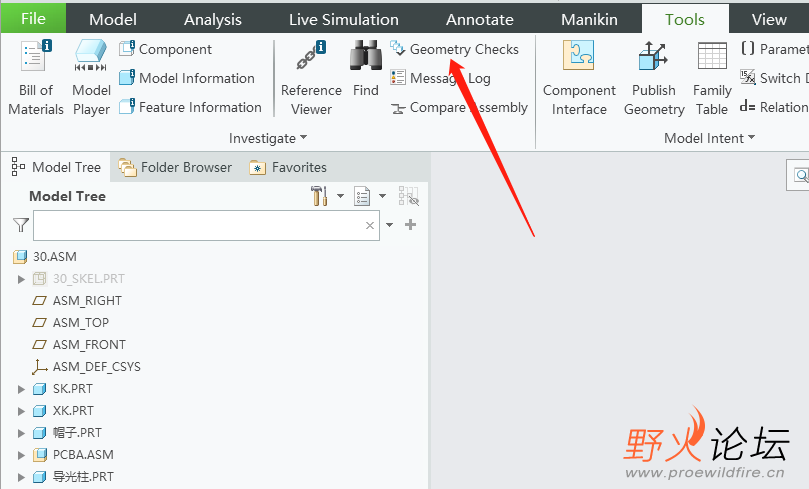Open the show list dropdown arrow

tap(382, 196)
